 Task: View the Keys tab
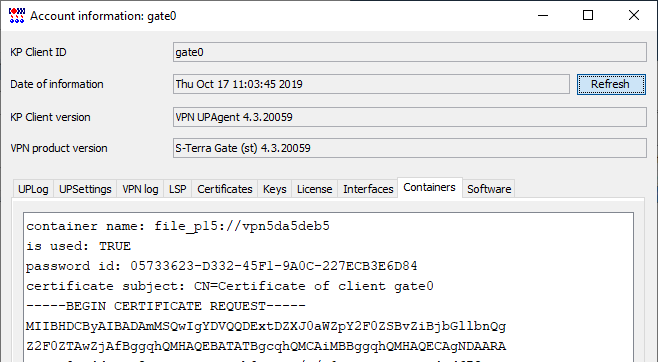[x=274, y=189]
